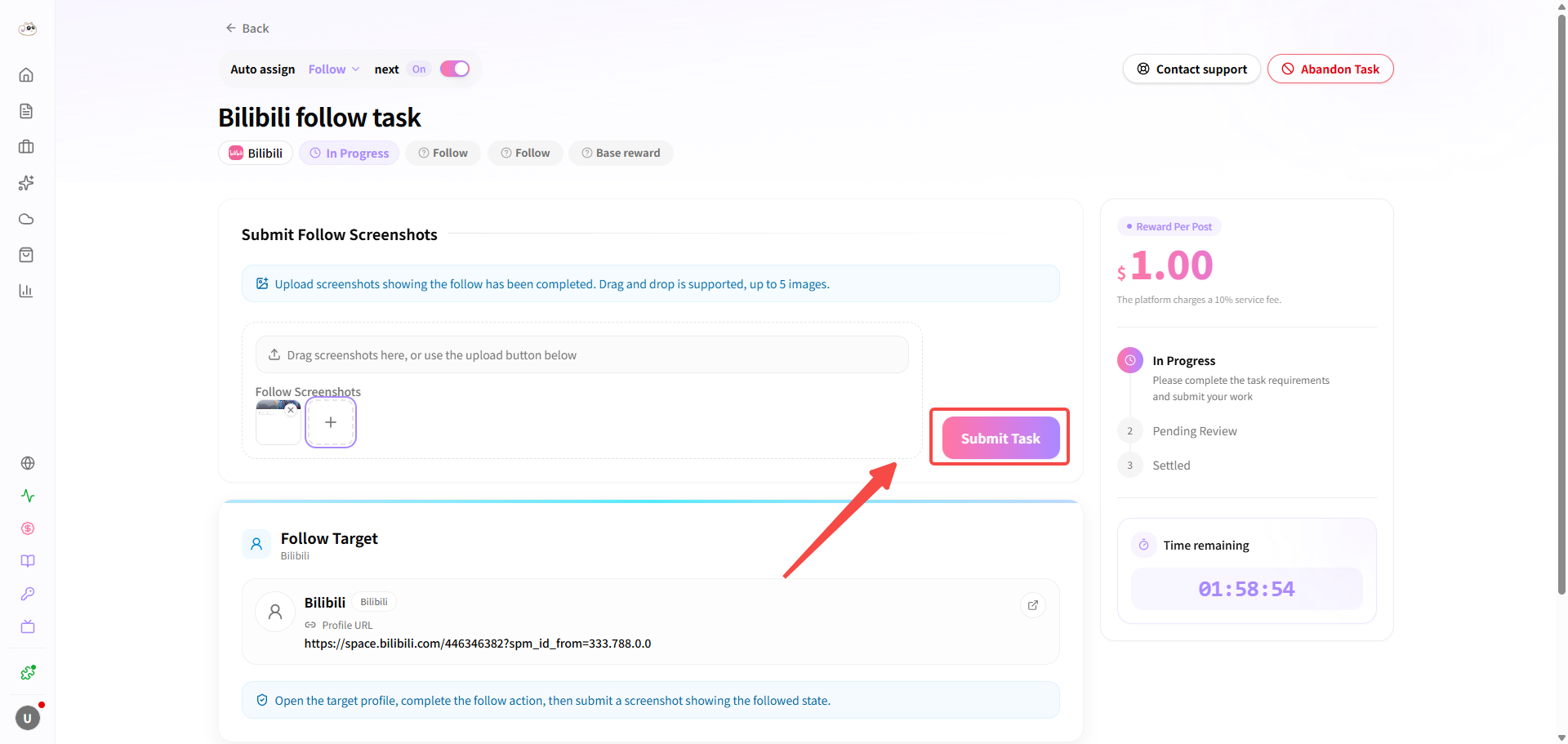
Task: Open the green activity pulse icon
Action: (28, 496)
